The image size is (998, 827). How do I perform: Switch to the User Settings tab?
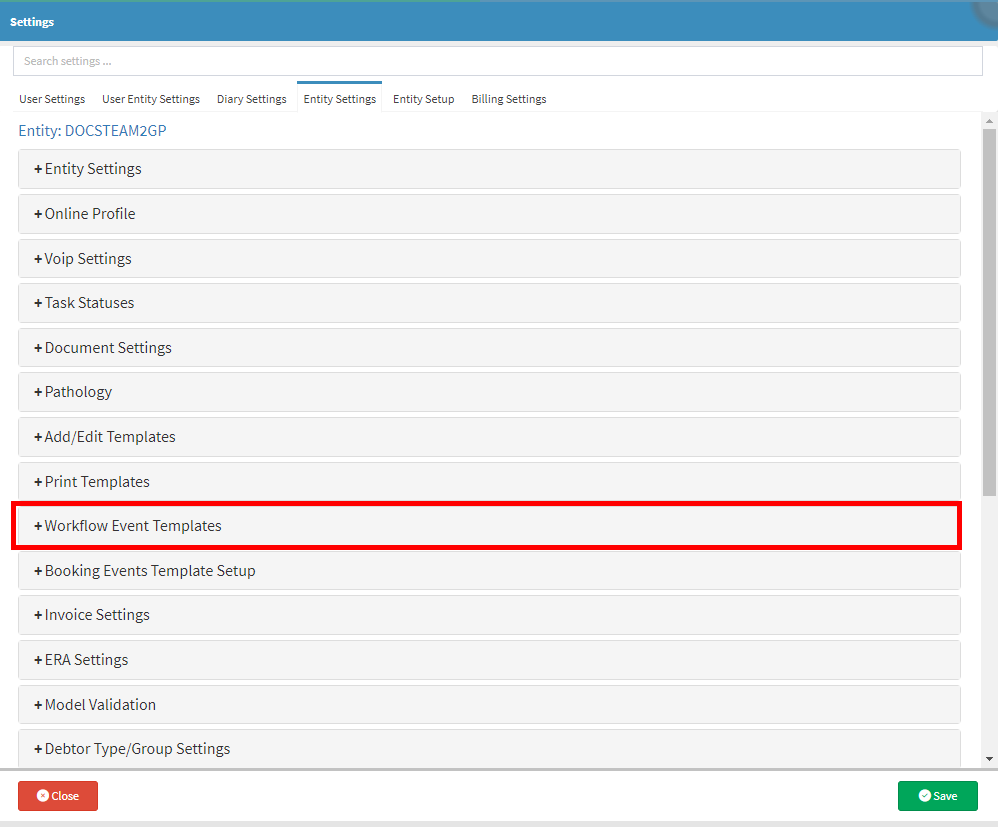(x=52, y=99)
